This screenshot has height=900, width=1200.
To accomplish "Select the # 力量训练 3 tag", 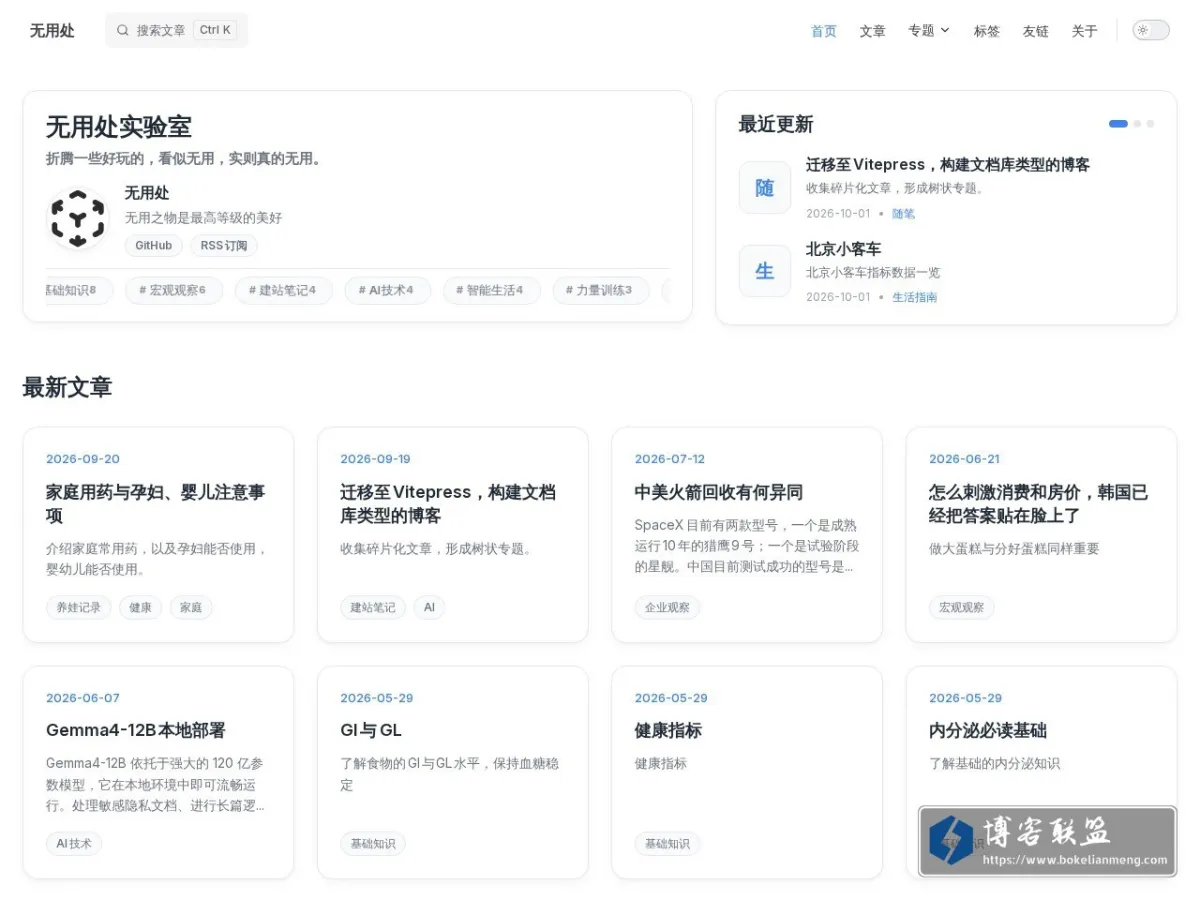I will coord(600,290).
